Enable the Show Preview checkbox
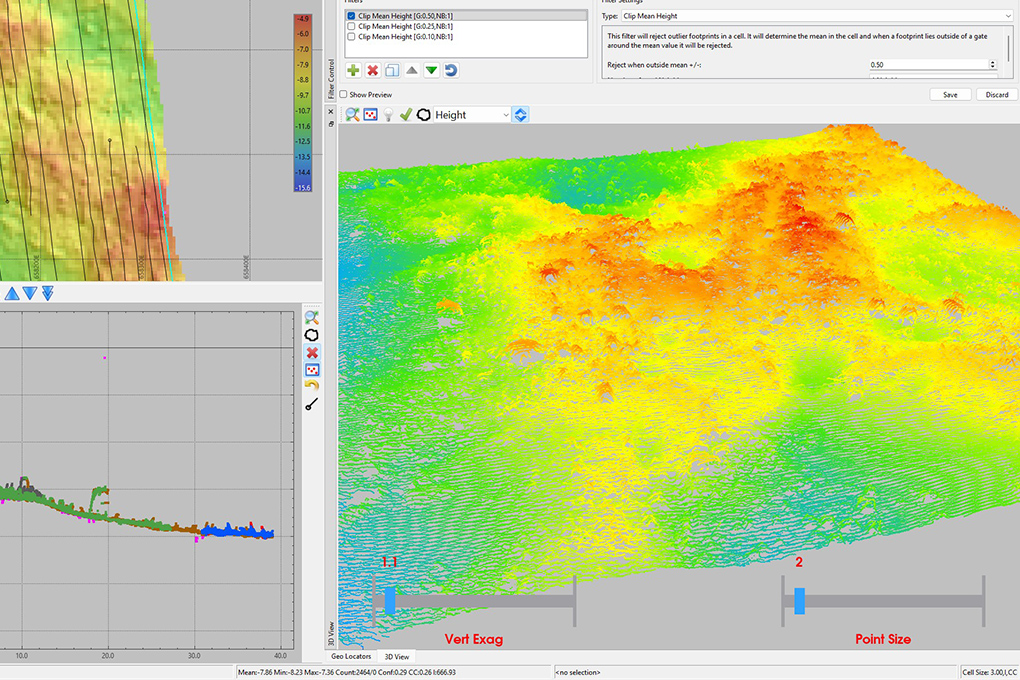This screenshot has height=680, width=1020. click(344, 95)
